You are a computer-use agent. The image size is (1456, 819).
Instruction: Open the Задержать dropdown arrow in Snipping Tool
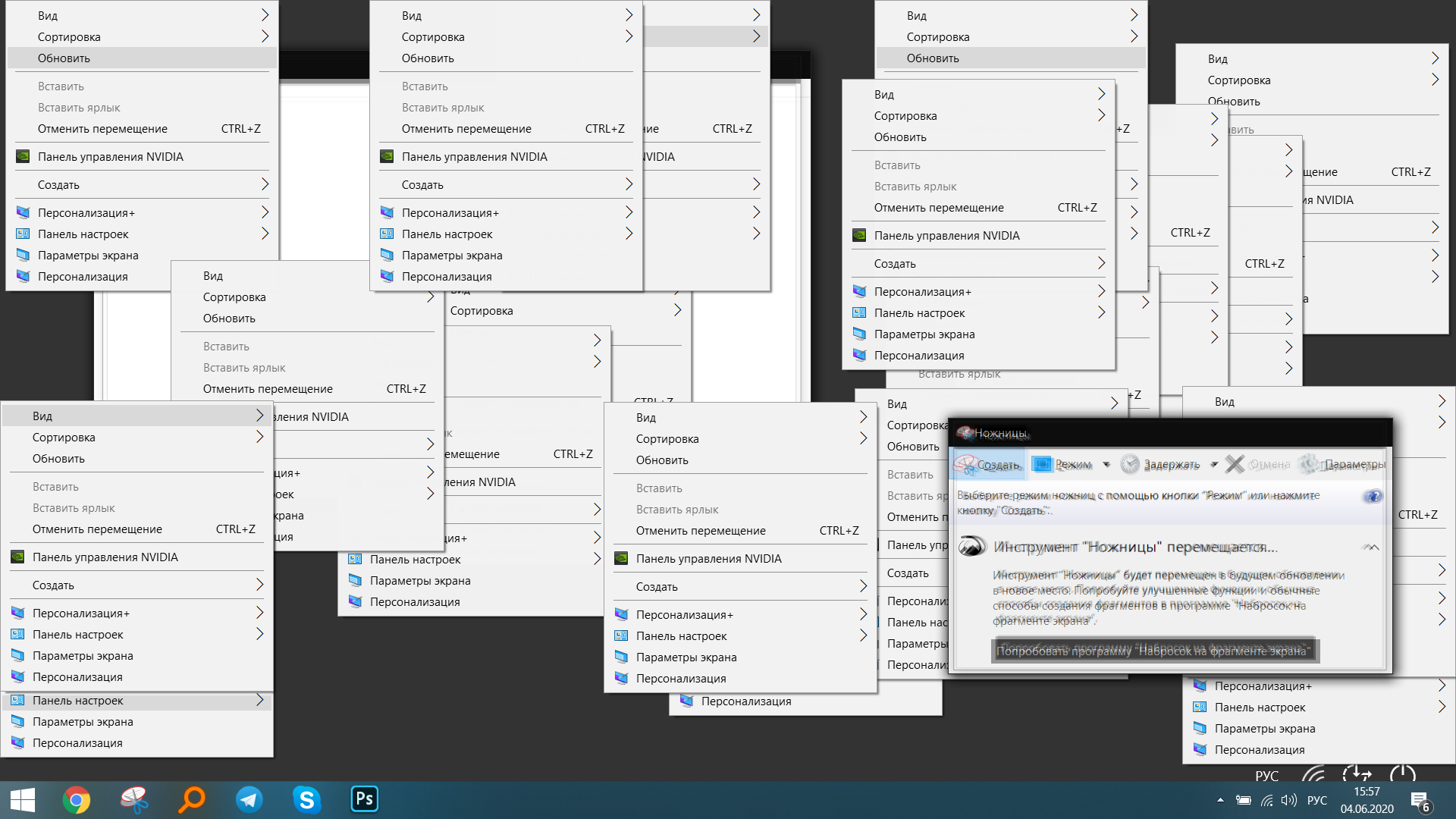pyautogui.click(x=1213, y=464)
